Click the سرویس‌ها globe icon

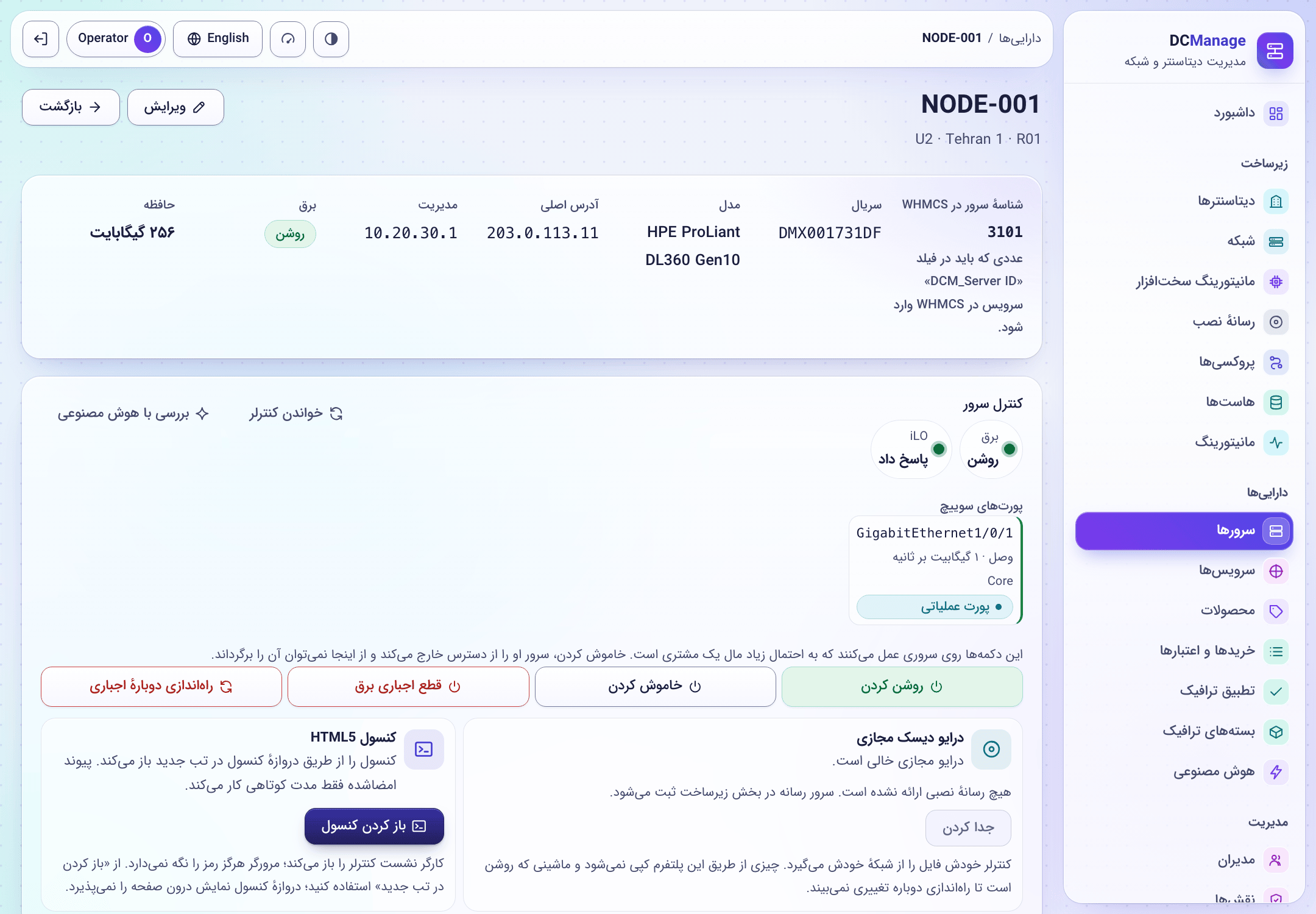[x=1276, y=571]
